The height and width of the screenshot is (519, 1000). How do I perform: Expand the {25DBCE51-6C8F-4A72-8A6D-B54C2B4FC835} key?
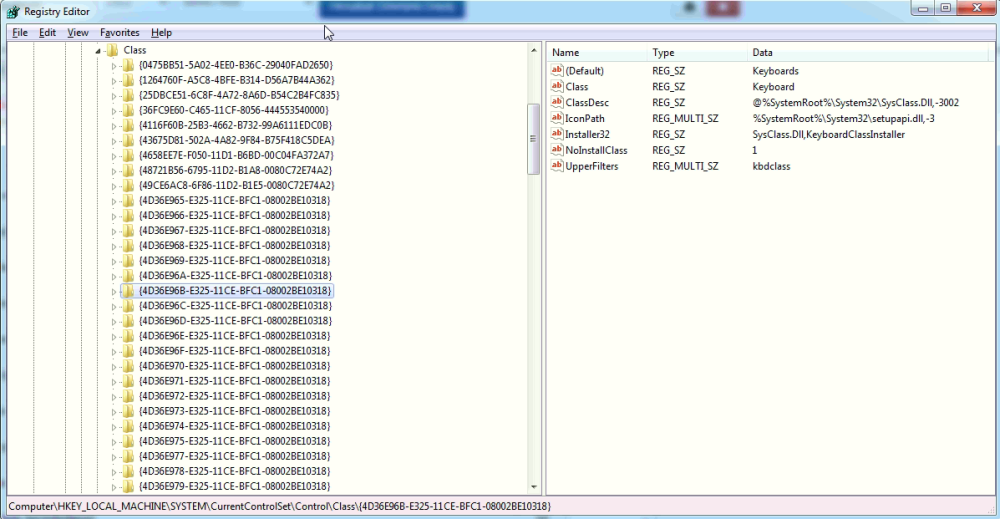click(114, 96)
